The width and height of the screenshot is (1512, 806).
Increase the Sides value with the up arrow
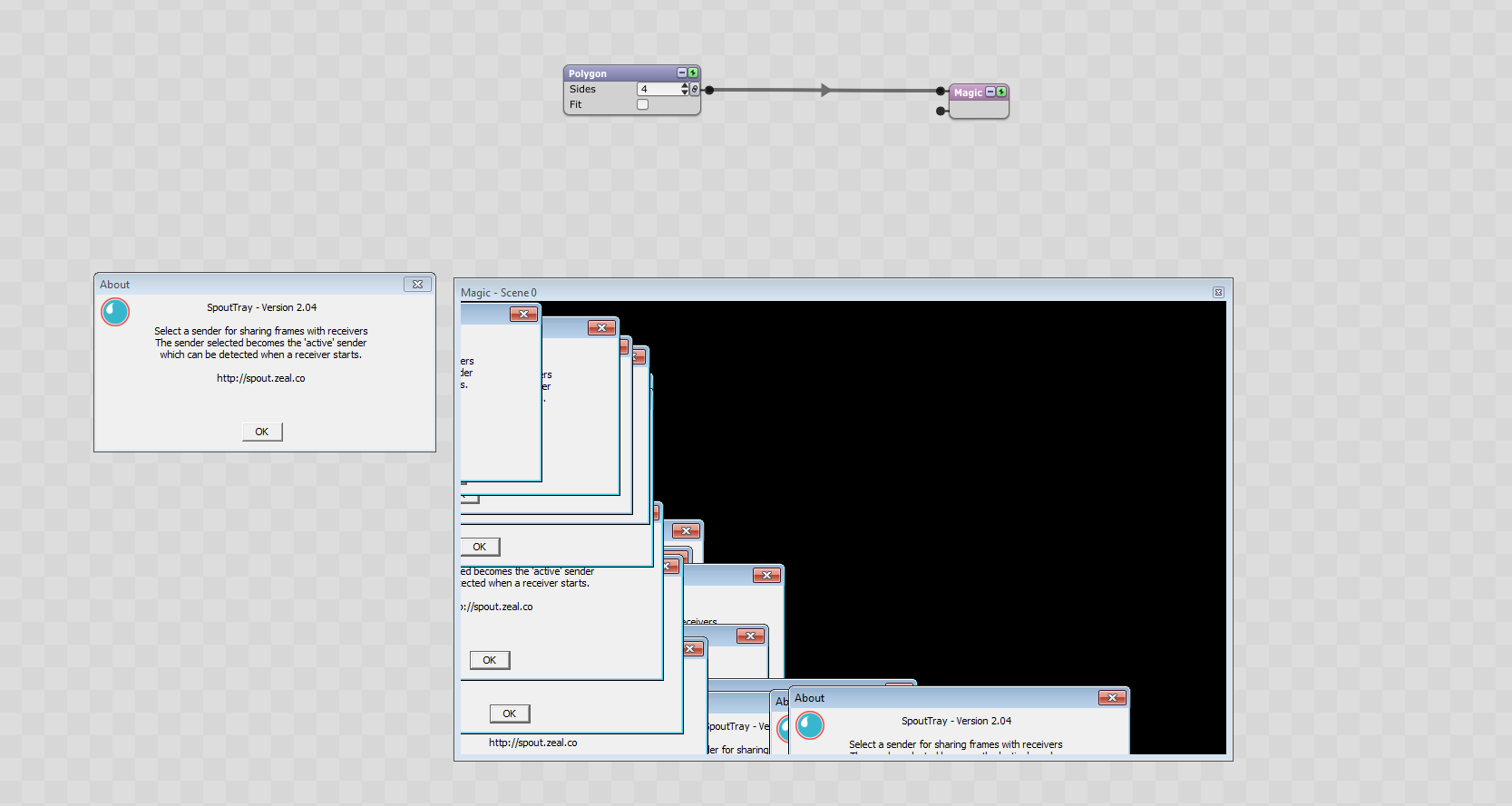coord(685,85)
